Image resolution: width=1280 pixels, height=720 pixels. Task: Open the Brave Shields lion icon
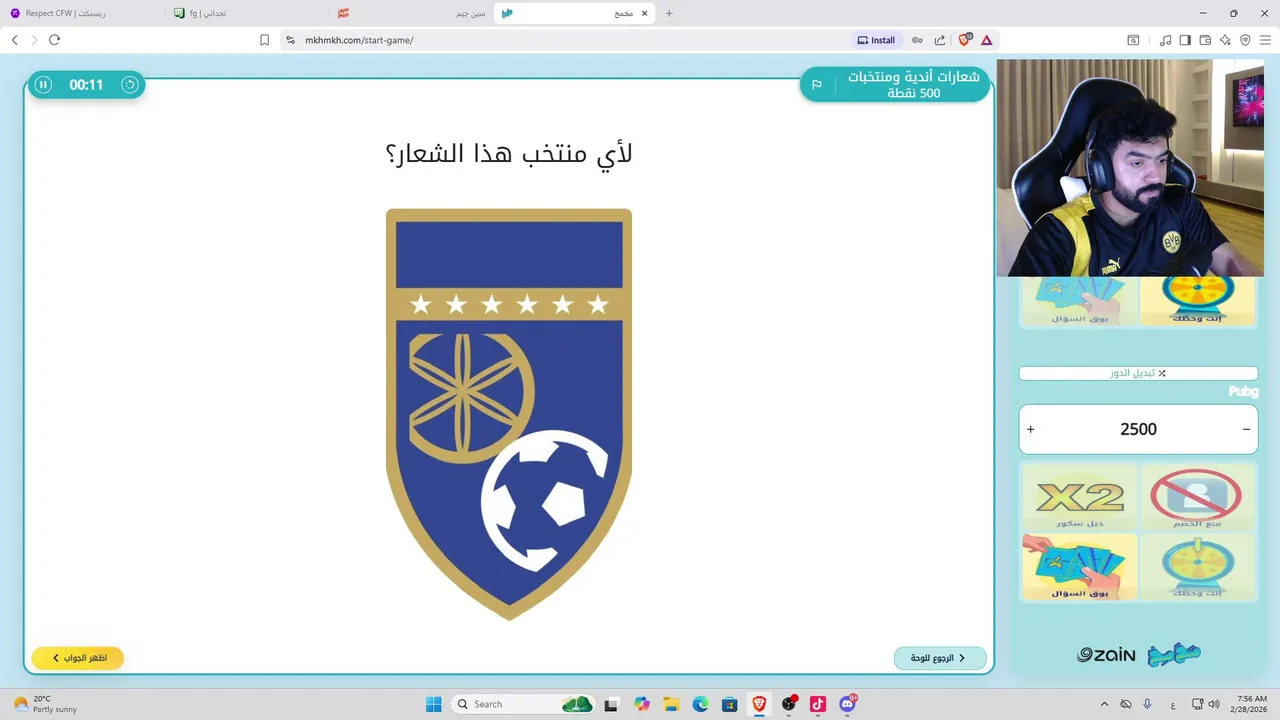tap(965, 40)
